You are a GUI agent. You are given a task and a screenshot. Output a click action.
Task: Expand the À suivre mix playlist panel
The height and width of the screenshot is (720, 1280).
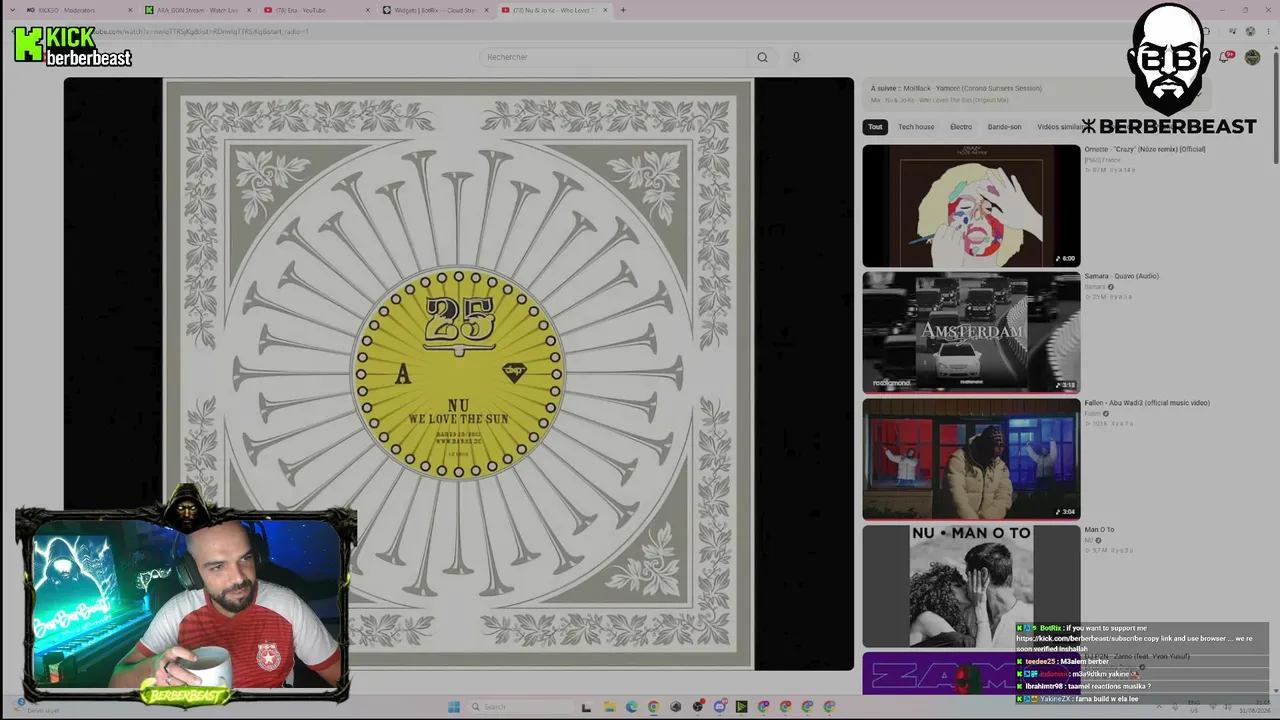coord(1036,93)
